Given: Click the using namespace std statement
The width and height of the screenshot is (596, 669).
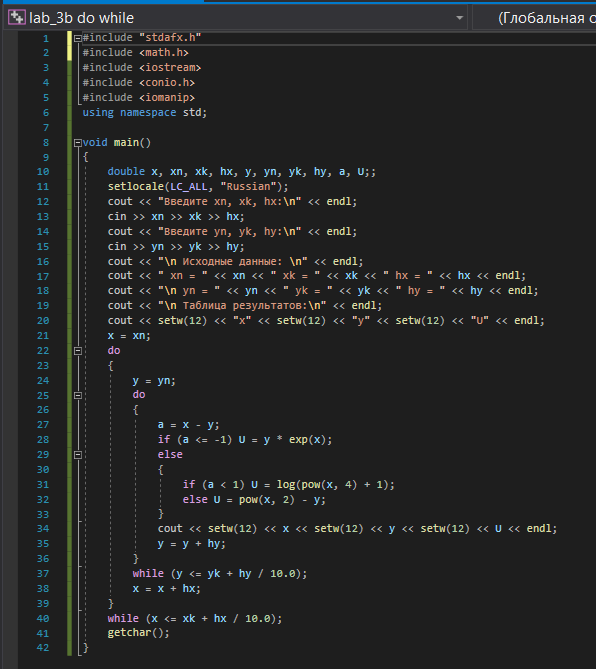Looking at the screenshot, I should point(145,113).
